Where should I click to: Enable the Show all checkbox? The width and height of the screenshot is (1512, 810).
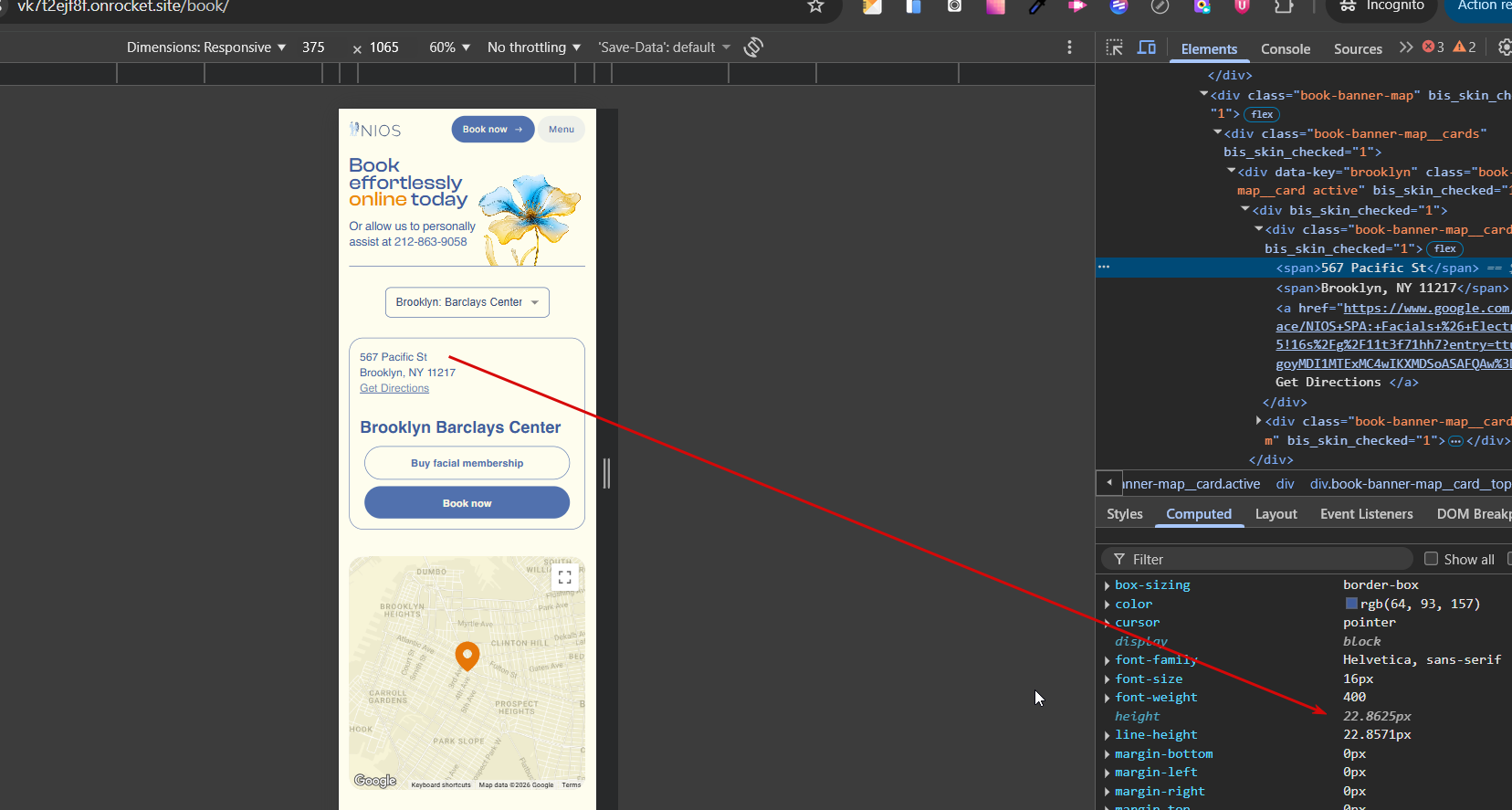click(x=1431, y=559)
